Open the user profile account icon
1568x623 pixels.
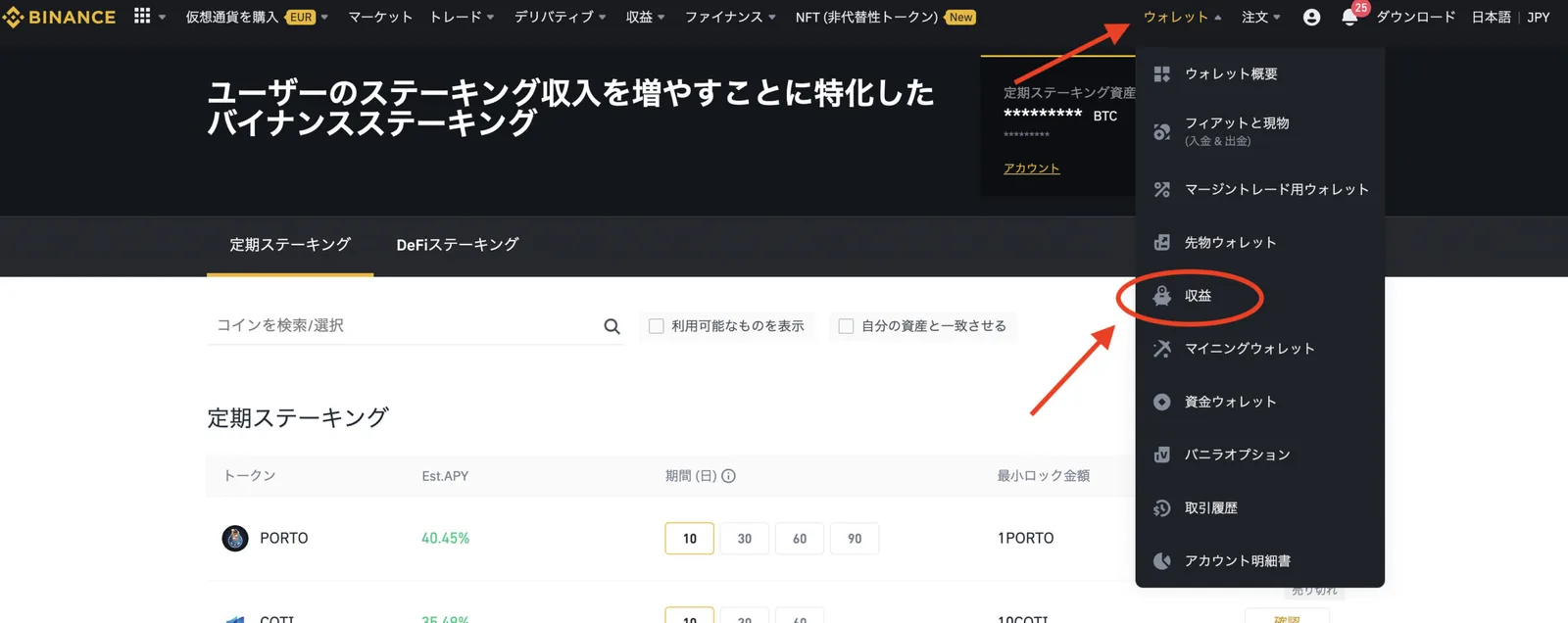[x=1311, y=18]
